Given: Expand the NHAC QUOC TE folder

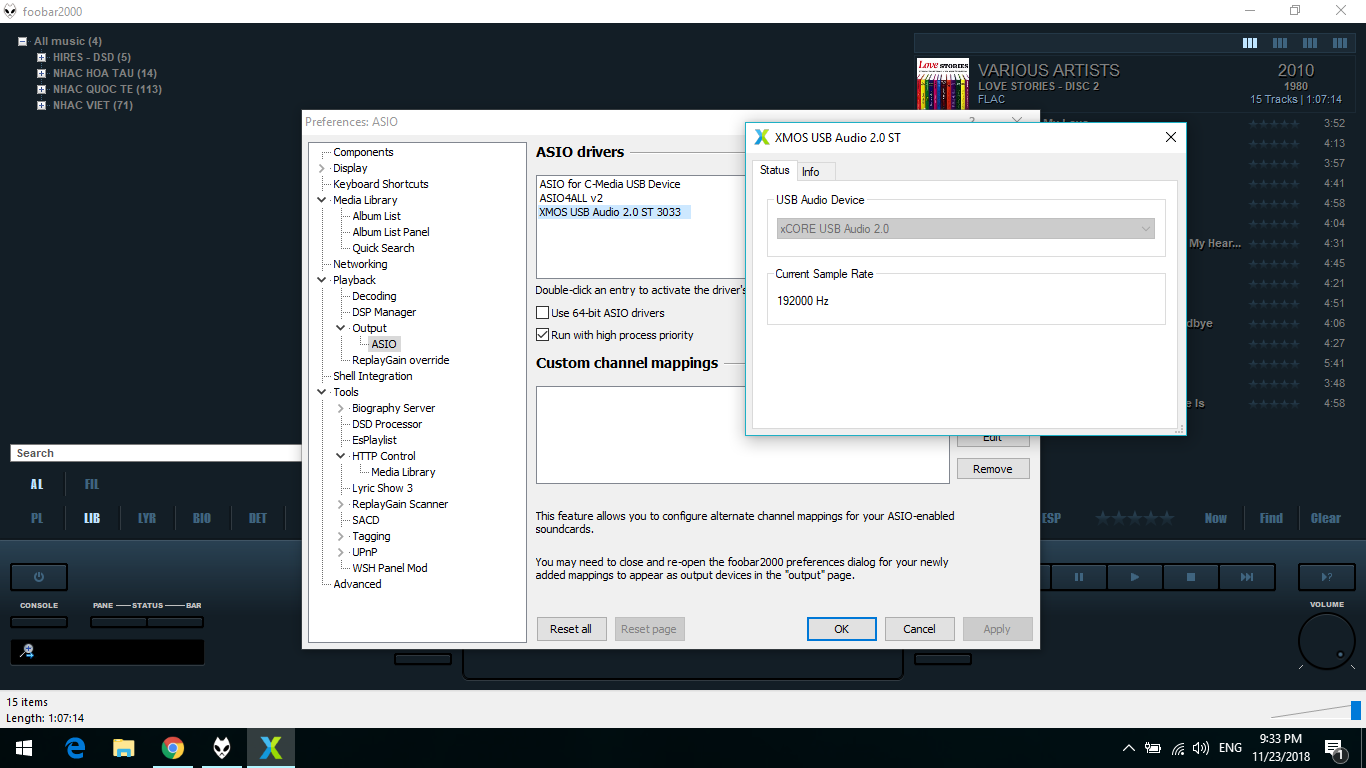Looking at the screenshot, I should click(x=42, y=89).
